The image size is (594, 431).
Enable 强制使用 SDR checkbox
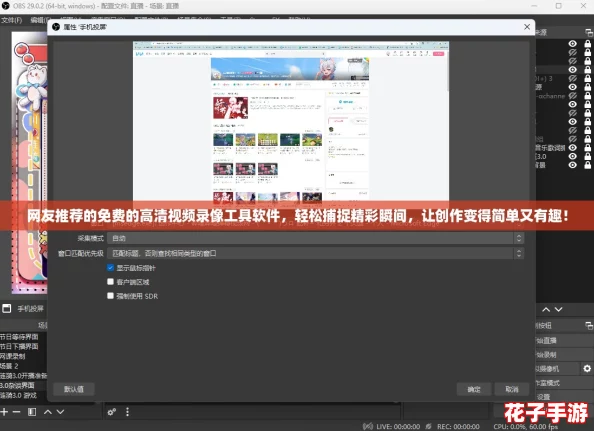pos(110,296)
